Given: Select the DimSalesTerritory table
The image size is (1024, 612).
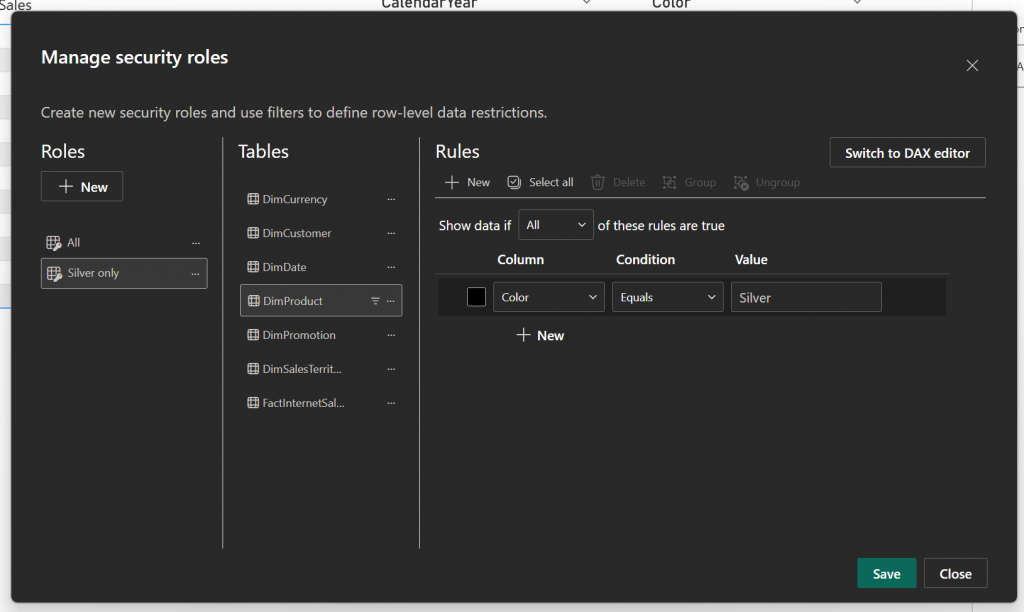Looking at the screenshot, I should 302,369.
